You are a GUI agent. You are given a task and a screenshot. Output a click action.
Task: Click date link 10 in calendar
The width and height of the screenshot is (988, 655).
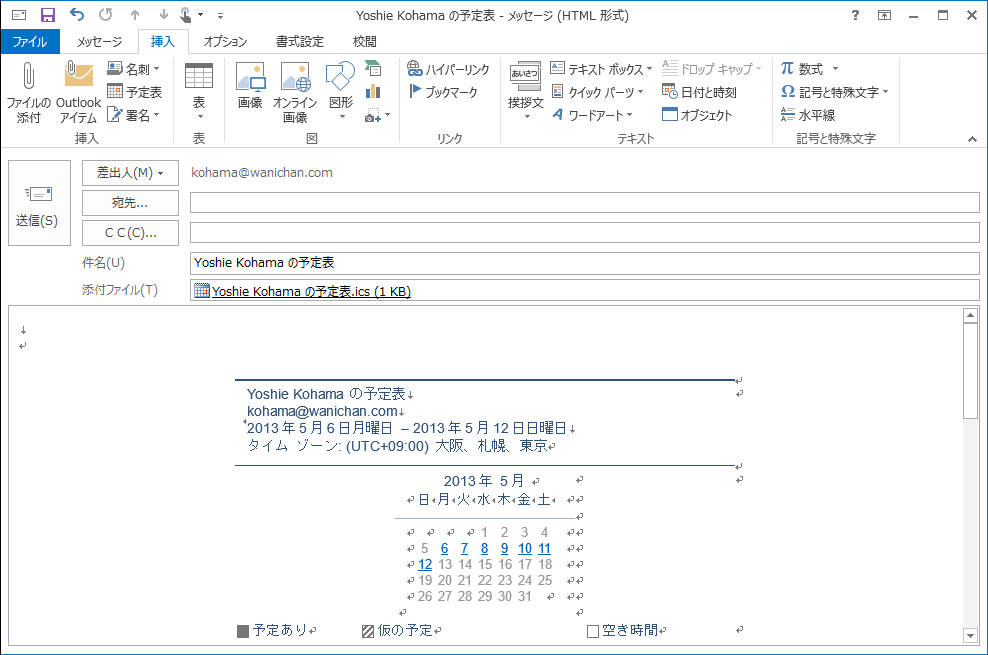tap(525, 549)
